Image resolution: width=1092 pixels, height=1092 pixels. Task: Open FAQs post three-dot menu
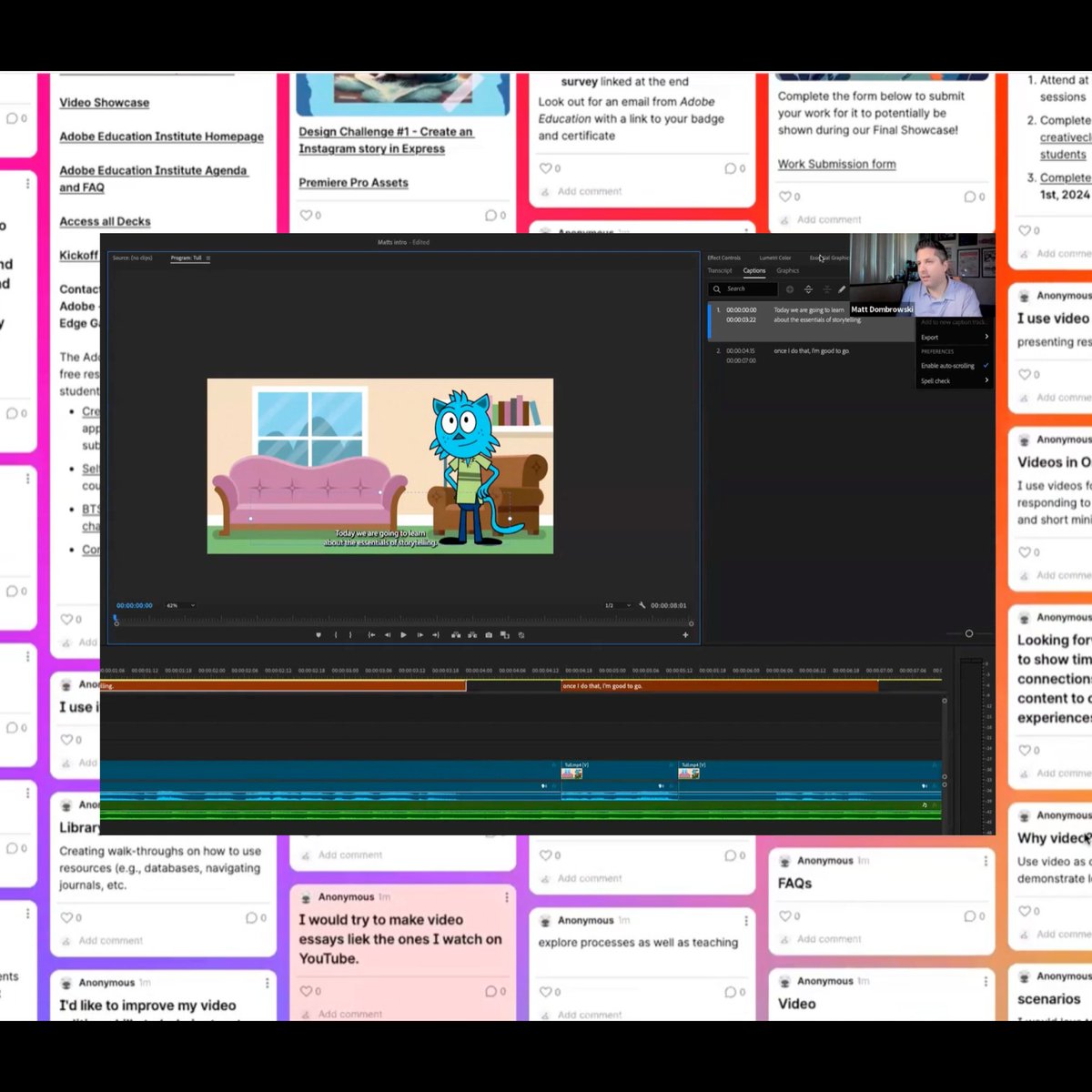[x=986, y=860]
